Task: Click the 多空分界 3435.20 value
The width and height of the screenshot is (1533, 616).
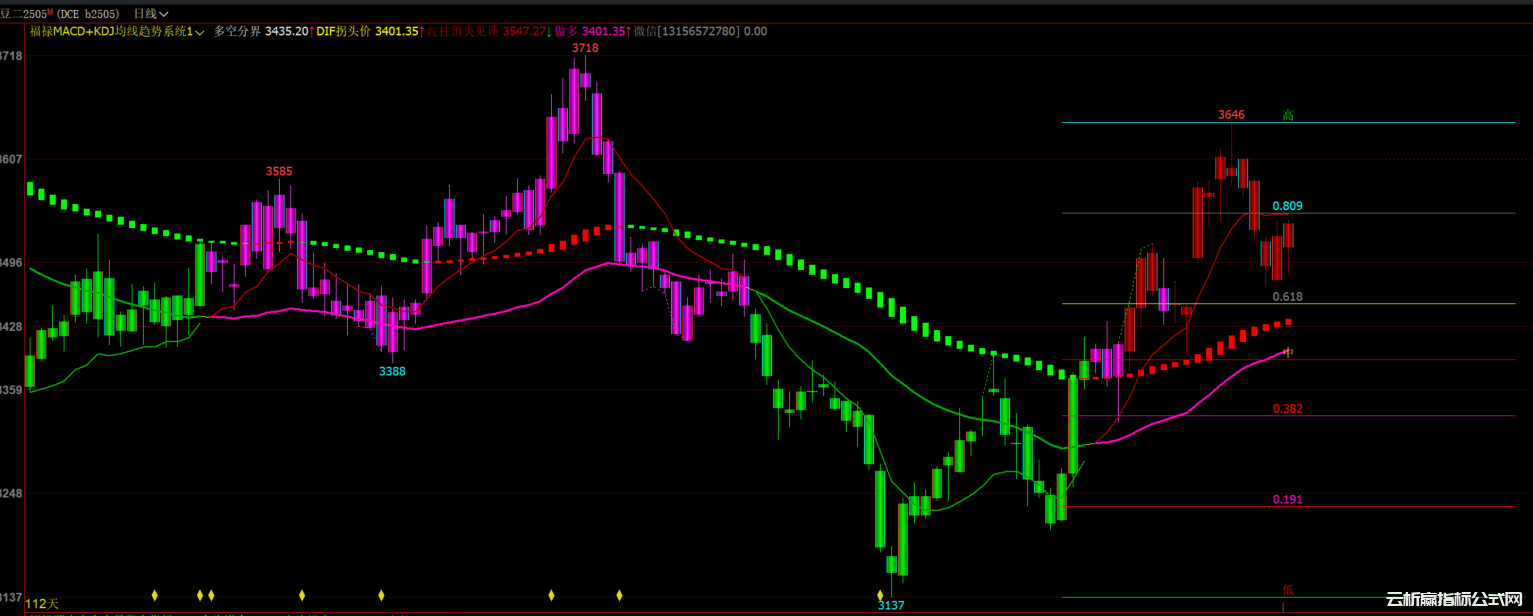Action: click(x=261, y=31)
